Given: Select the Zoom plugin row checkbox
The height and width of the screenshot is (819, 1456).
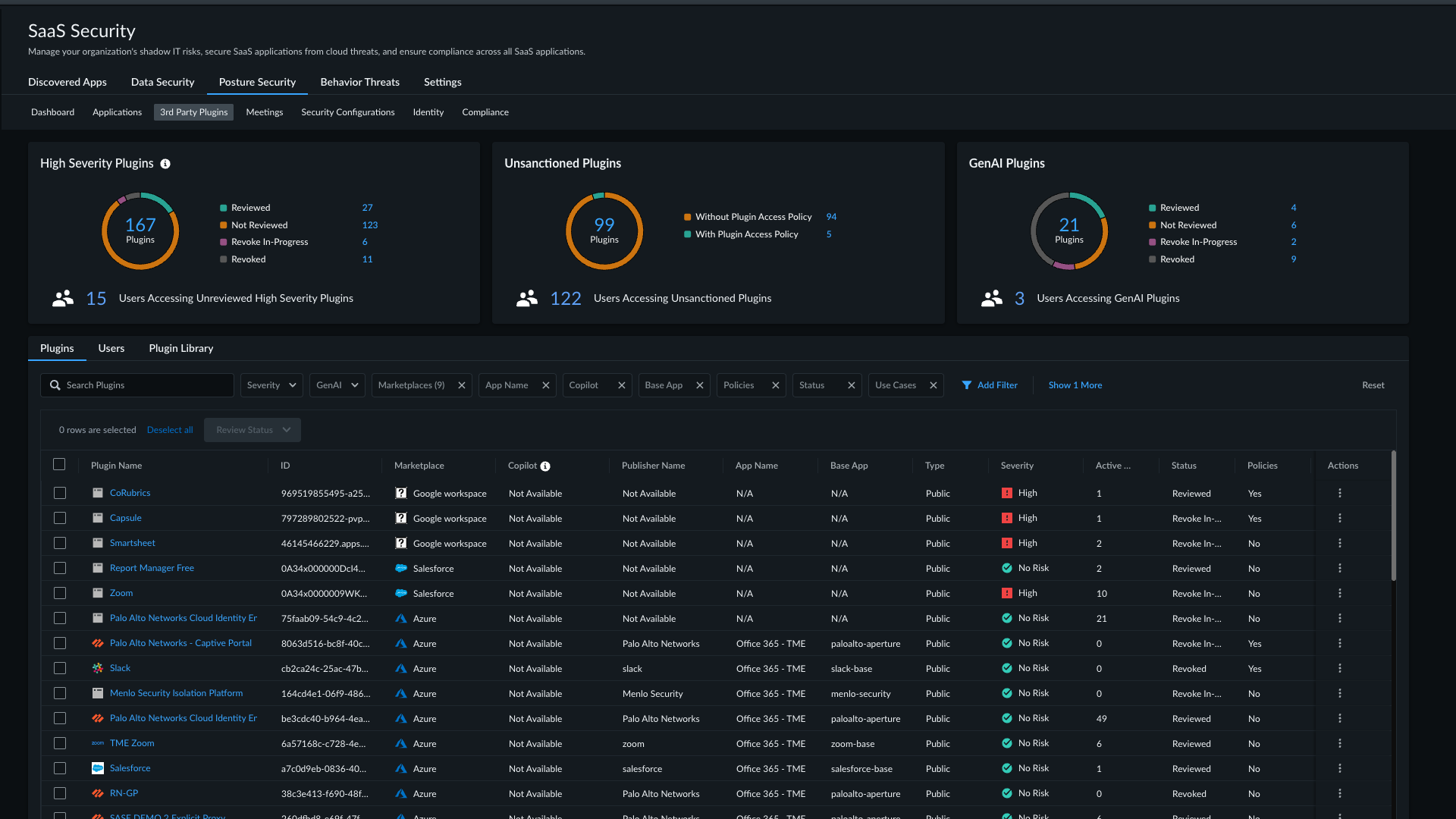Looking at the screenshot, I should tap(60, 593).
